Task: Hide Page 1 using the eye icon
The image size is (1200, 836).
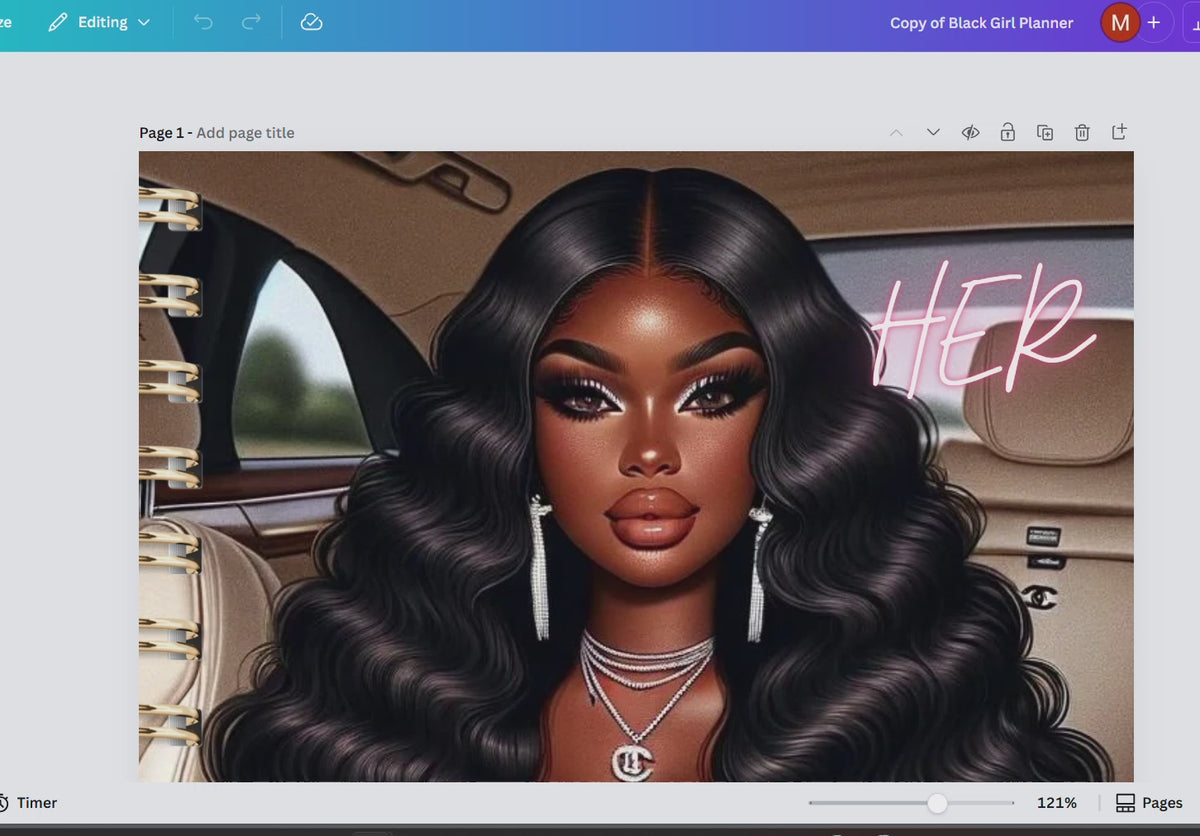Action: tap(970, 132)
